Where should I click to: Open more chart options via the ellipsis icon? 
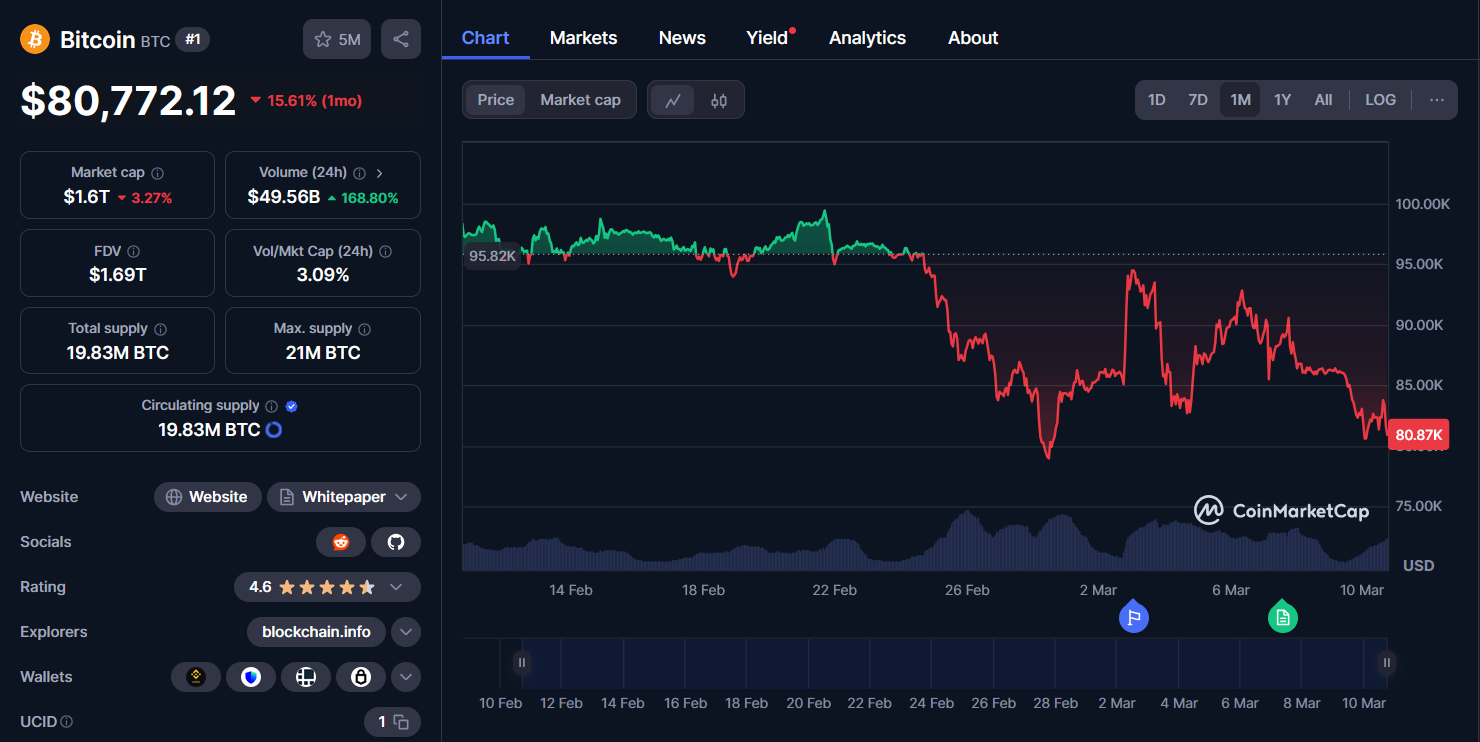(x=1437, y=99)
